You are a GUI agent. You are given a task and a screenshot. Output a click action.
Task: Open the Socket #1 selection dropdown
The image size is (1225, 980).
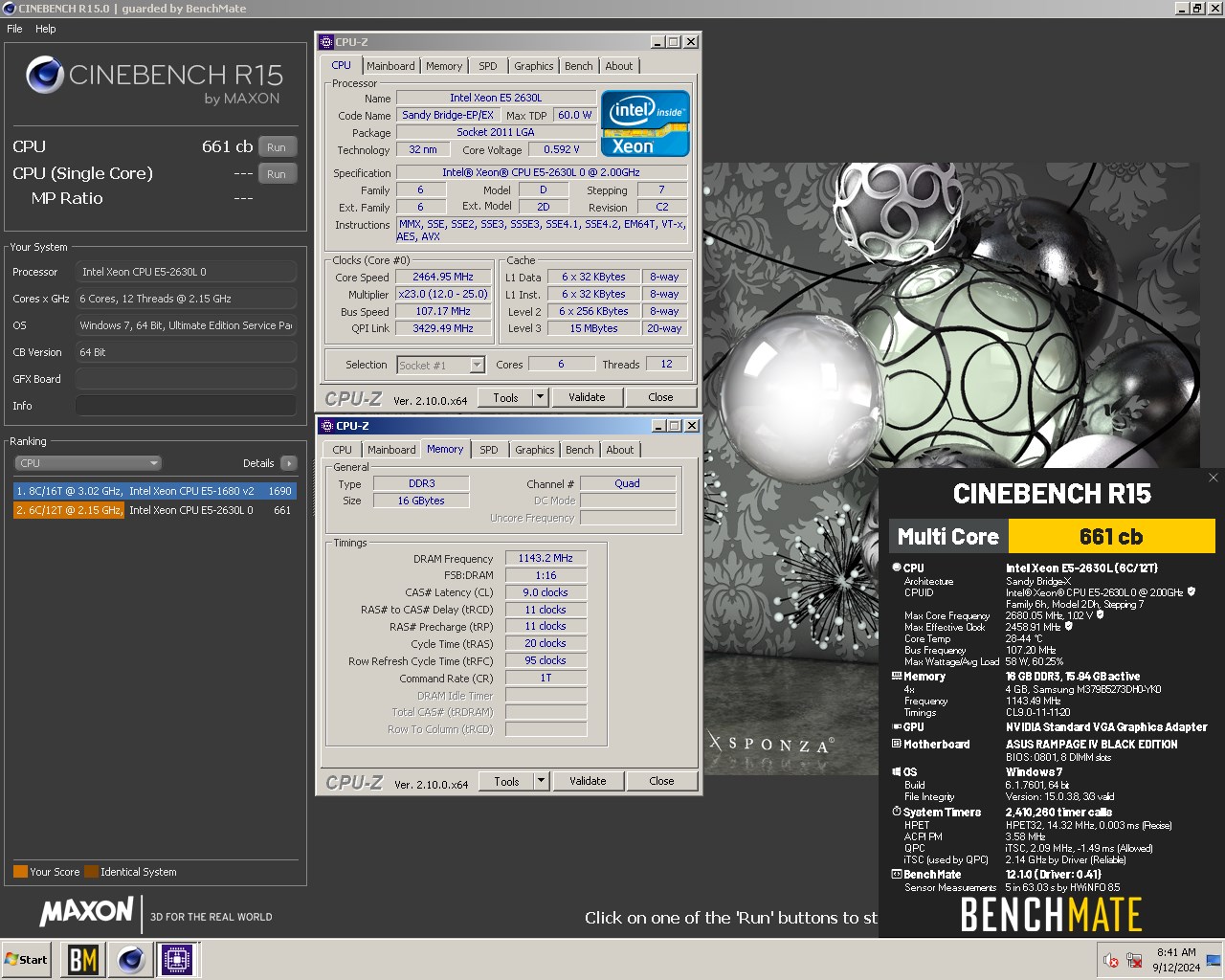441,366
